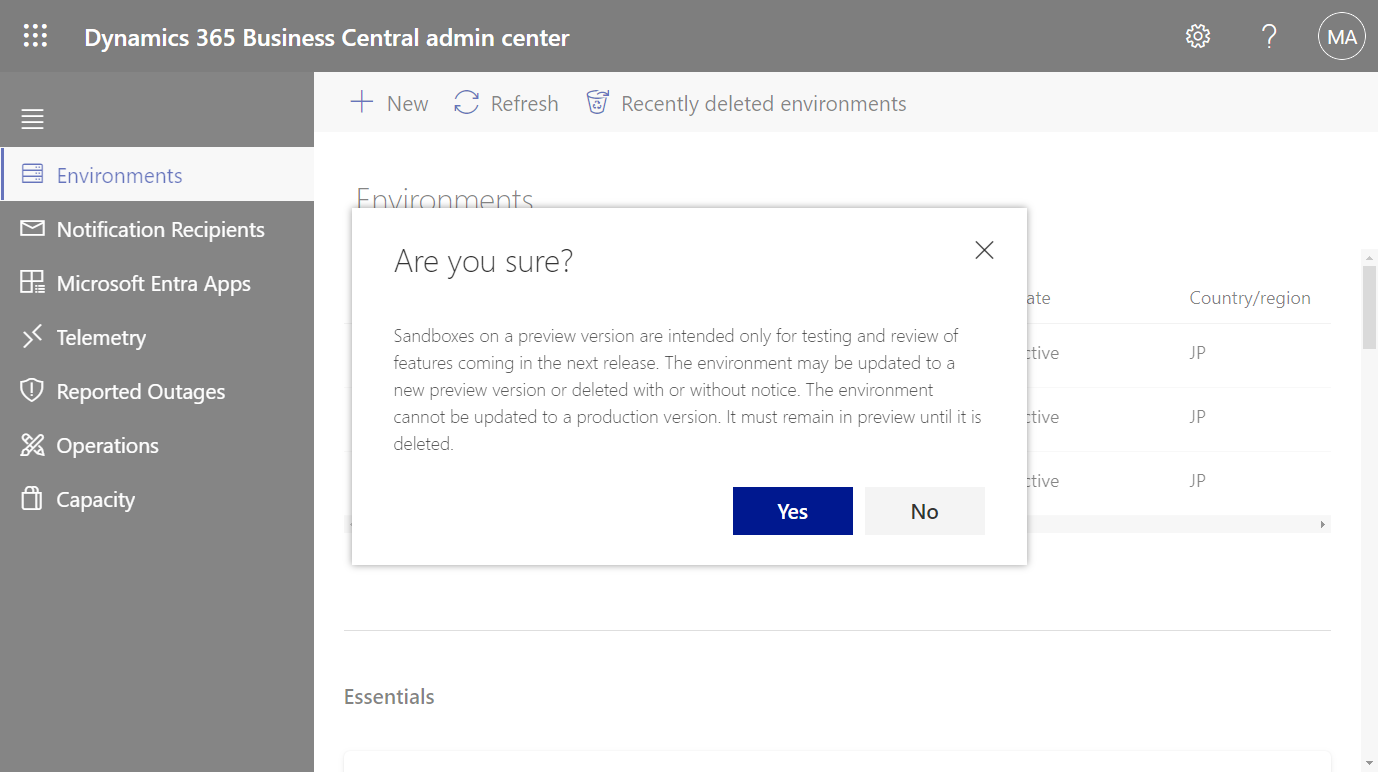Viewport: 1378px width, 772px height.
Task: Decline the warning by clicking No
Action: tap(923, 511)
